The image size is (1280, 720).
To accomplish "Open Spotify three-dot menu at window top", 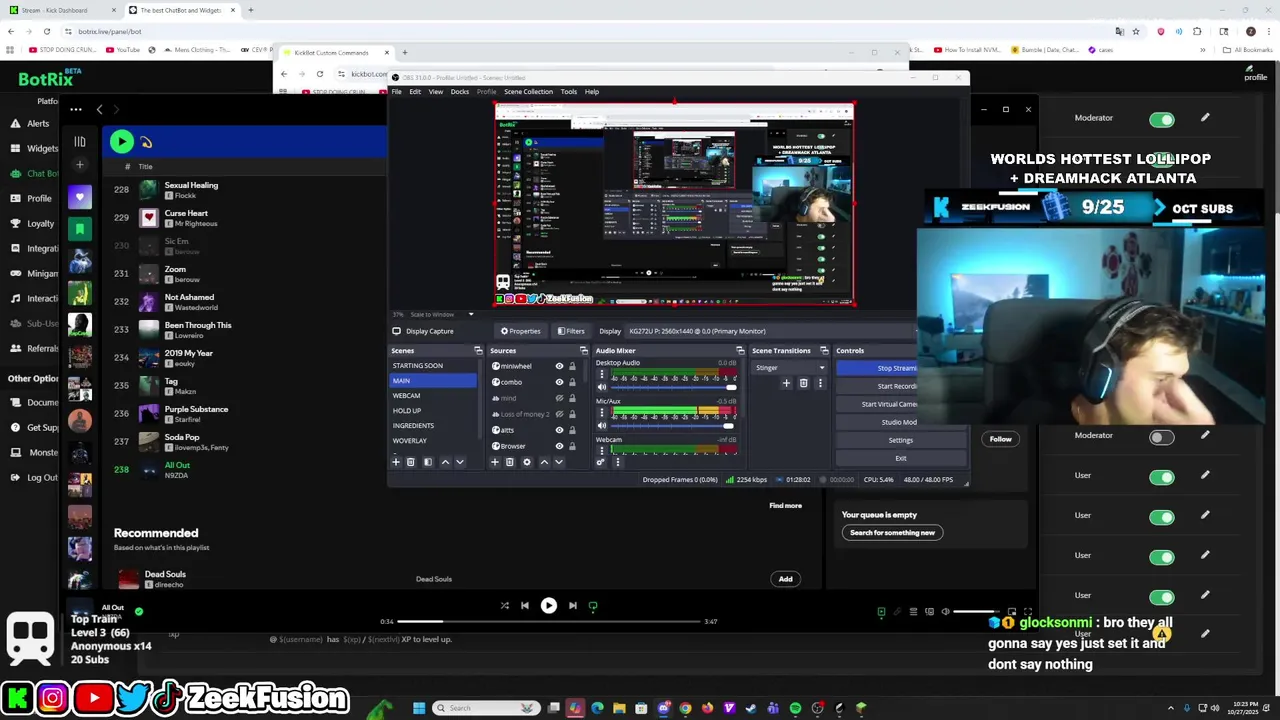I will [75, 109].
